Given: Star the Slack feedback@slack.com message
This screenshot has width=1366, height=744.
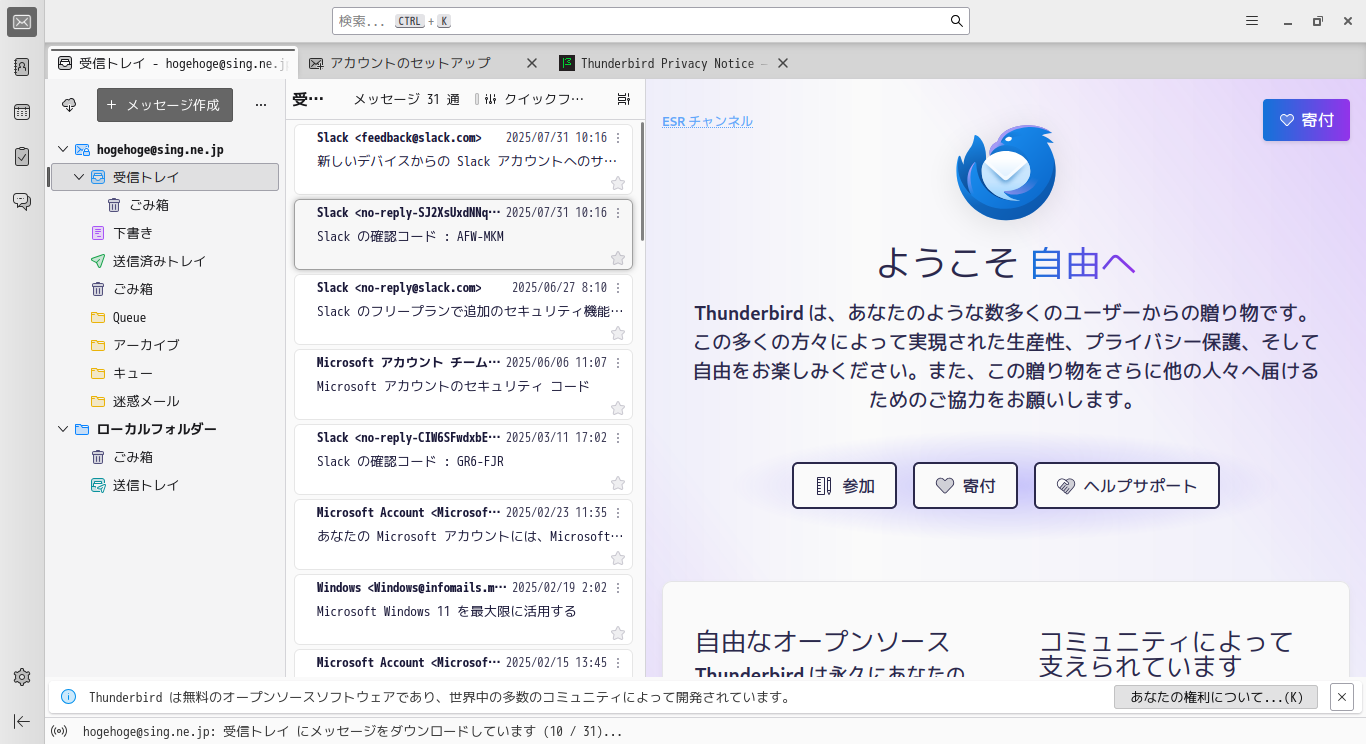Looking at the screenshot, I should coord(618,183).
